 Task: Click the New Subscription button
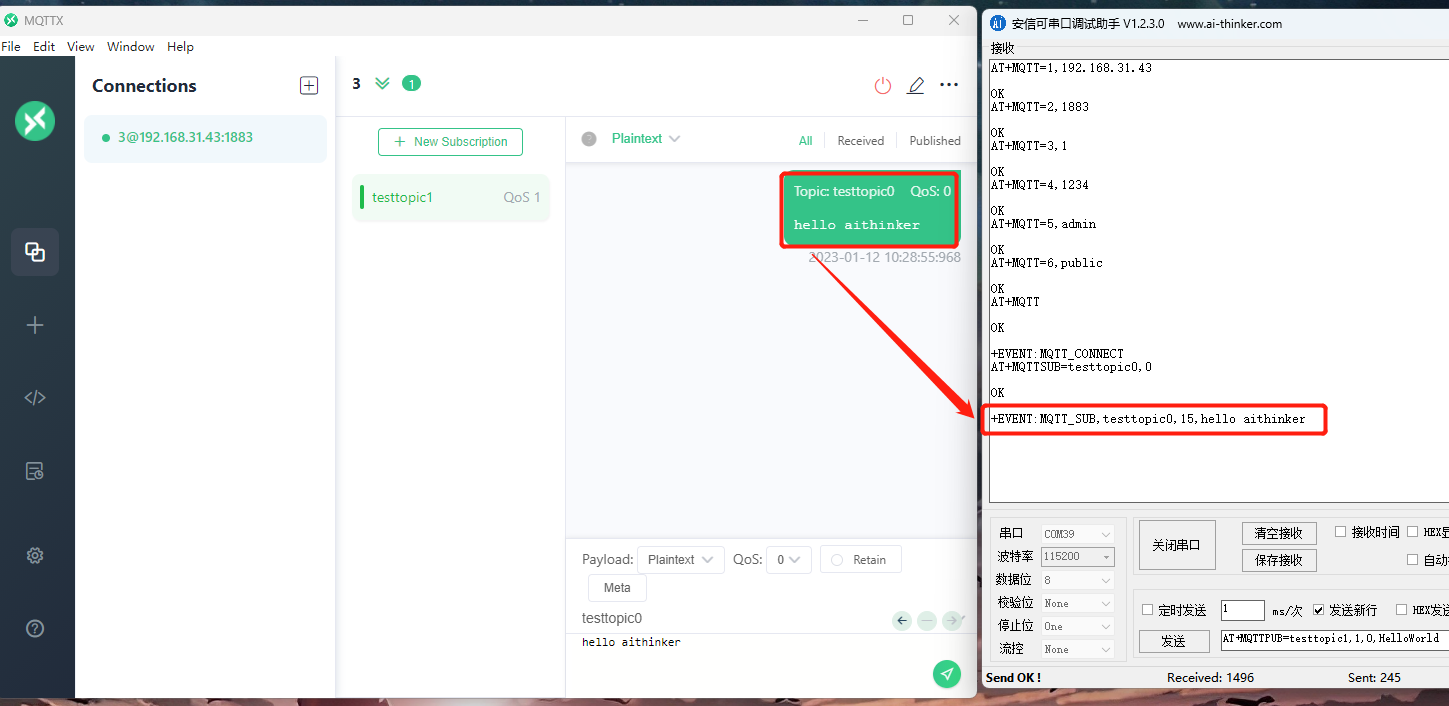tap(450, 142)
